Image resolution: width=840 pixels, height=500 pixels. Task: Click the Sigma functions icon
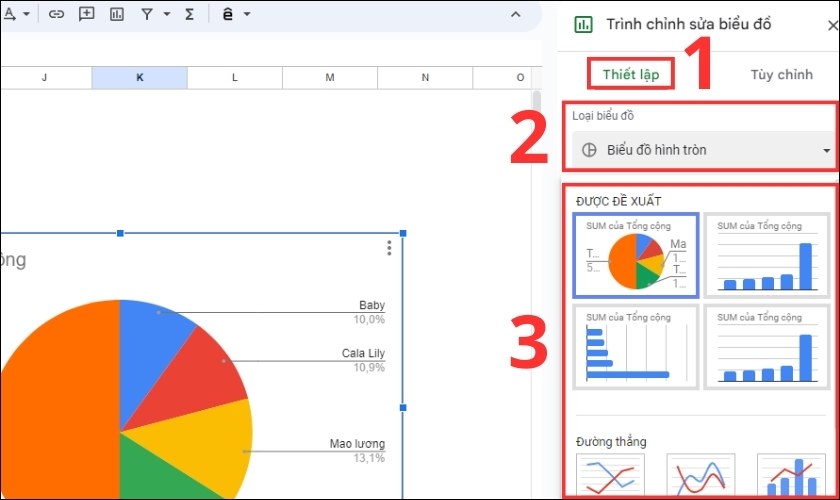click(x=189, y=14)
